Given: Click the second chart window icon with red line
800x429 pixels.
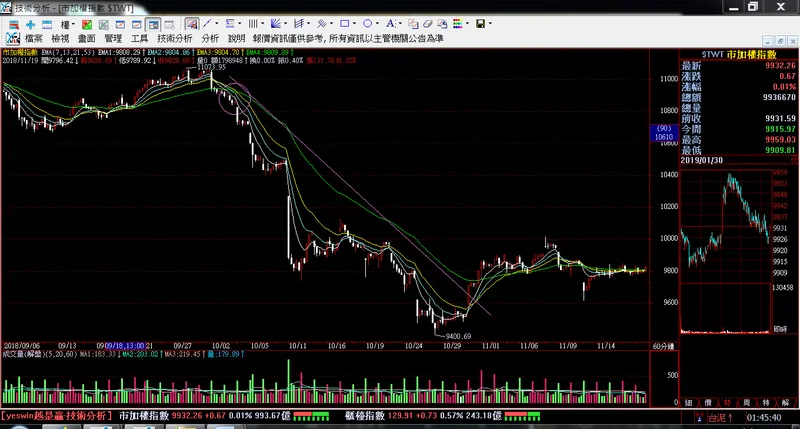Looking at the screenshot, I should (x=137, y=24).
